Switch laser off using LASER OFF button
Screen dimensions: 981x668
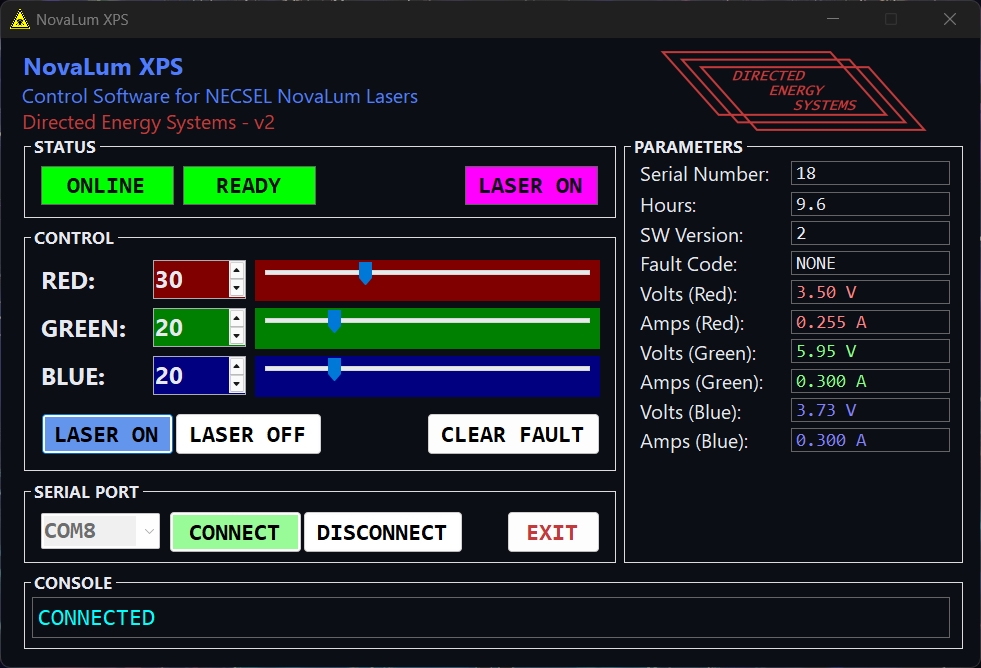(x=248, y=435)
